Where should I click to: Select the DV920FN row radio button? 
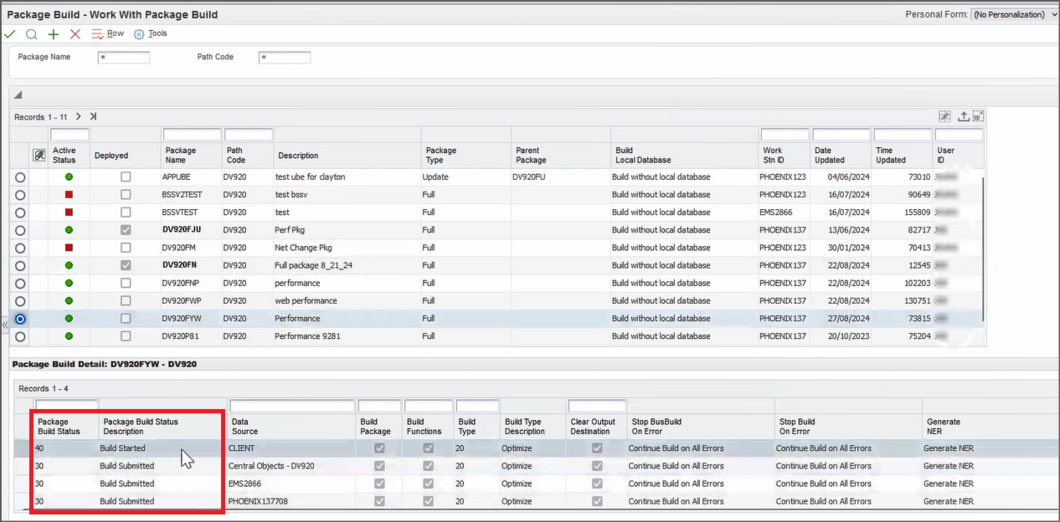[20, 266]
